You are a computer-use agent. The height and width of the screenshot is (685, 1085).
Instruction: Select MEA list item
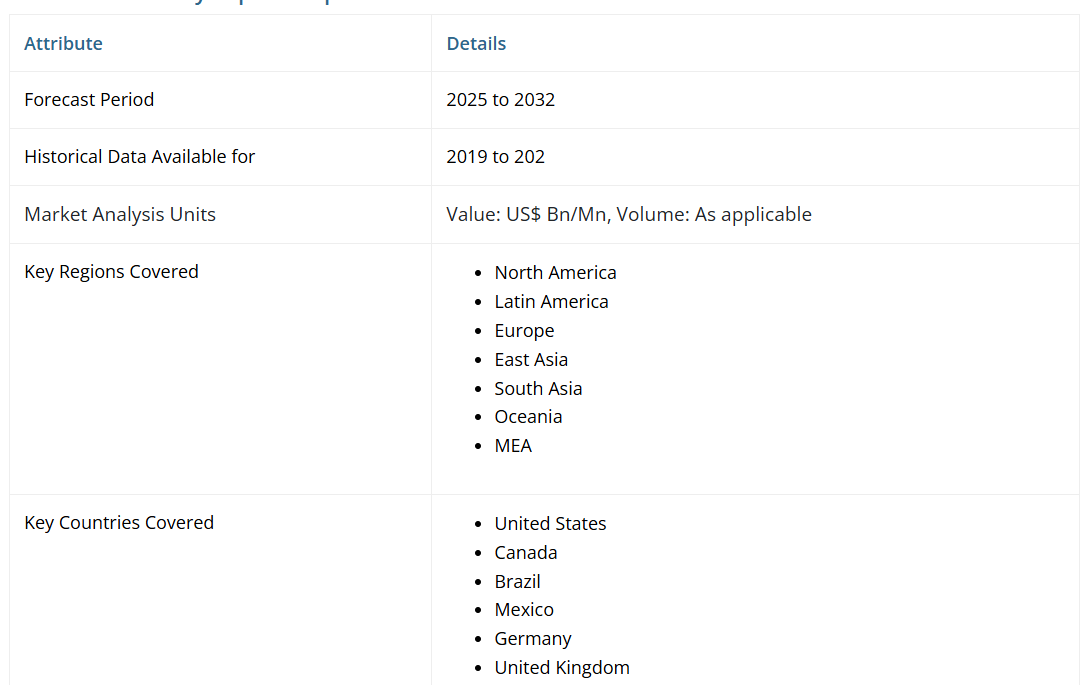513,446
